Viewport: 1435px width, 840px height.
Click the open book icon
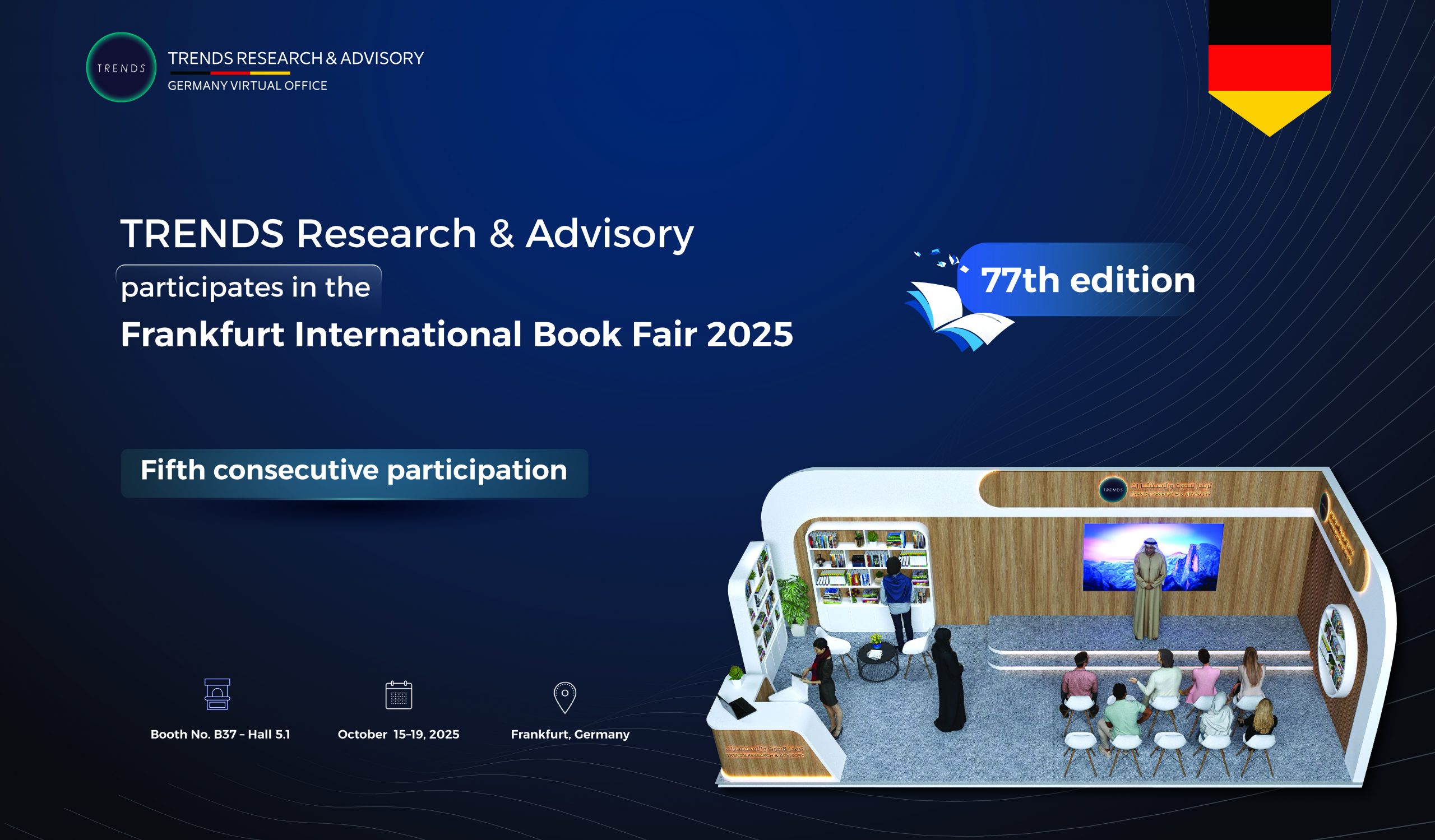point(957,317)
